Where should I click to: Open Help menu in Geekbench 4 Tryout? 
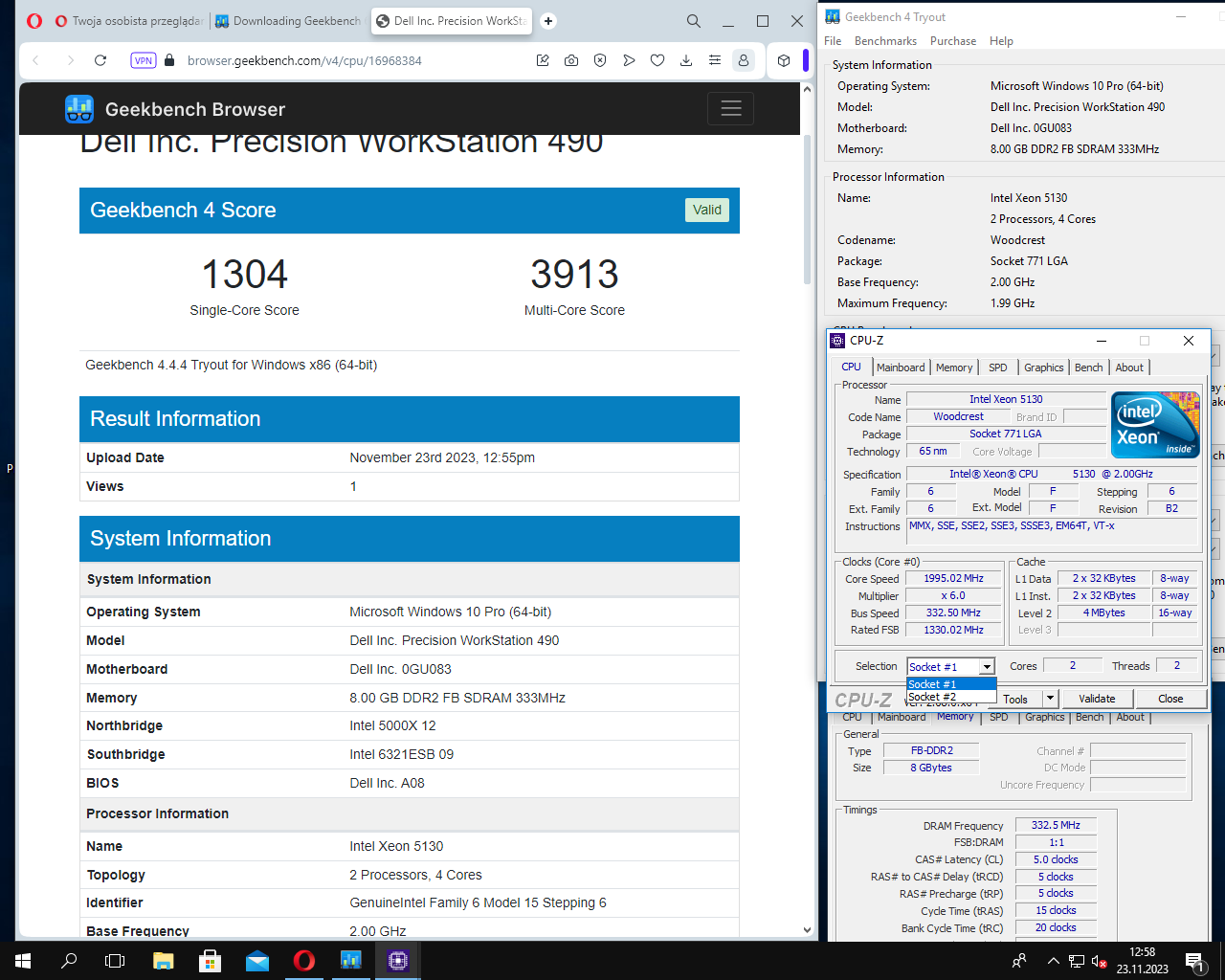coord(1001,41)
